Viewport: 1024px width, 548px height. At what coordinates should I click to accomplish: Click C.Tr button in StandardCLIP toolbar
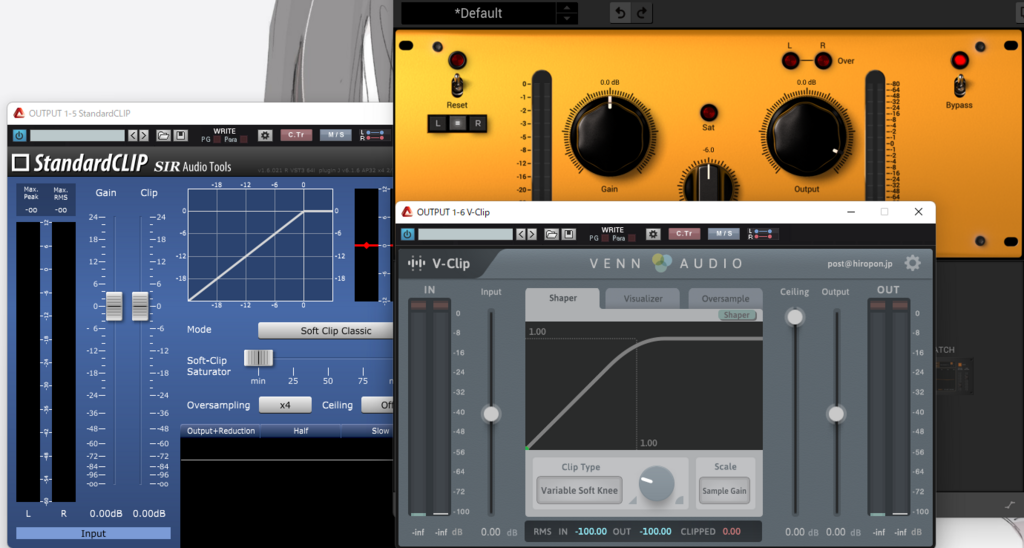click(296, 135)
